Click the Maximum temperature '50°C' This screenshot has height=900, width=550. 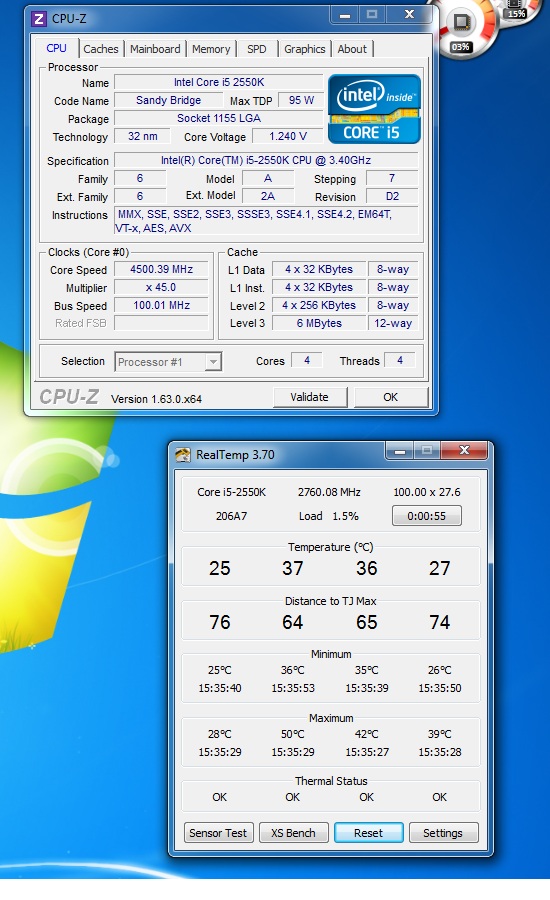[x=293, y=734]
